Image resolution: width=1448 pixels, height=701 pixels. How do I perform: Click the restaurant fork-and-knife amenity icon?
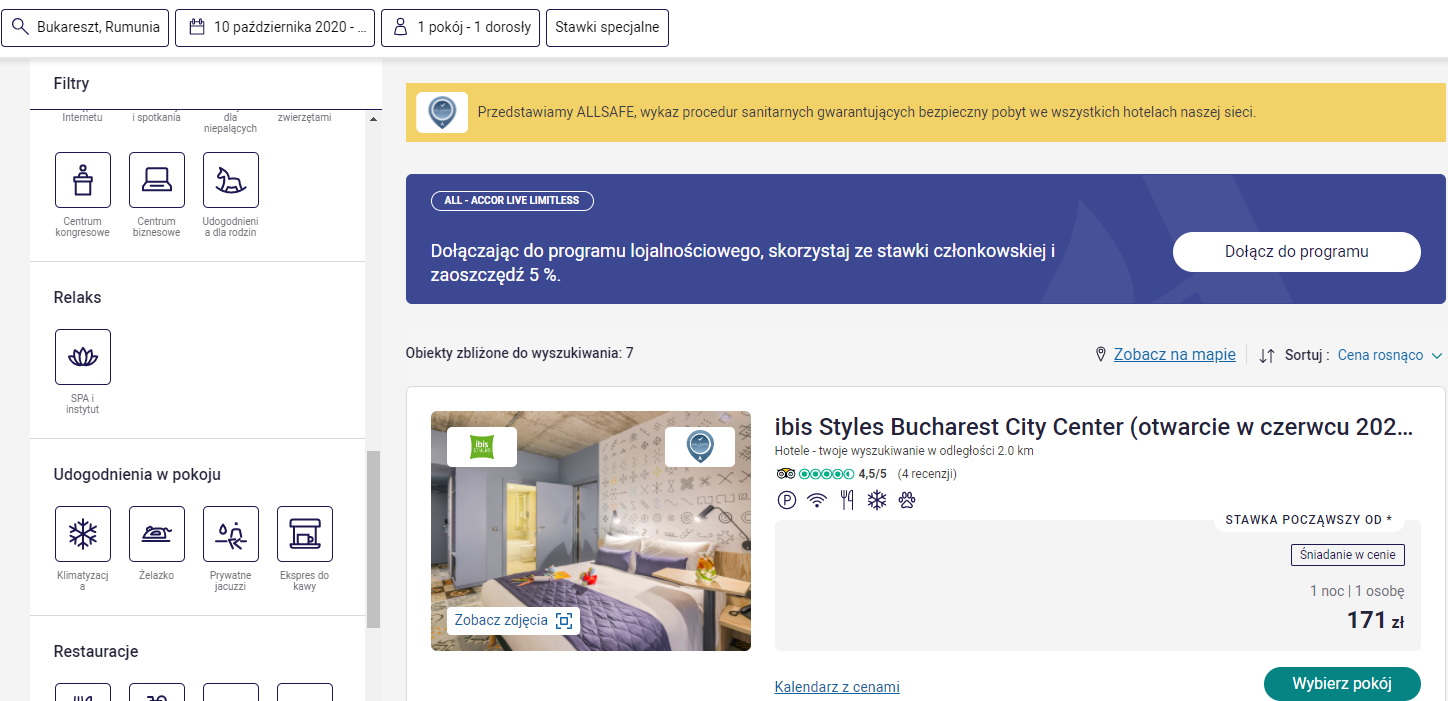click(847, 500)
